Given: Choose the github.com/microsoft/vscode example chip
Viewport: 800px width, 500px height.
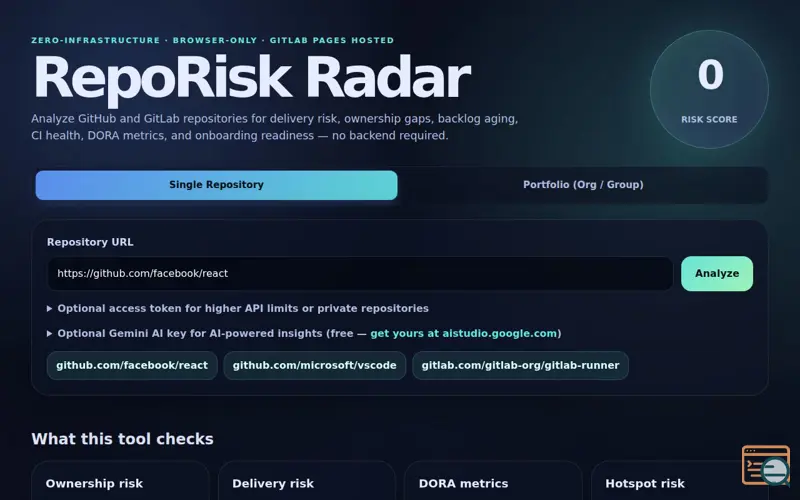Looking at the screenshot, I should pos(315,365).
